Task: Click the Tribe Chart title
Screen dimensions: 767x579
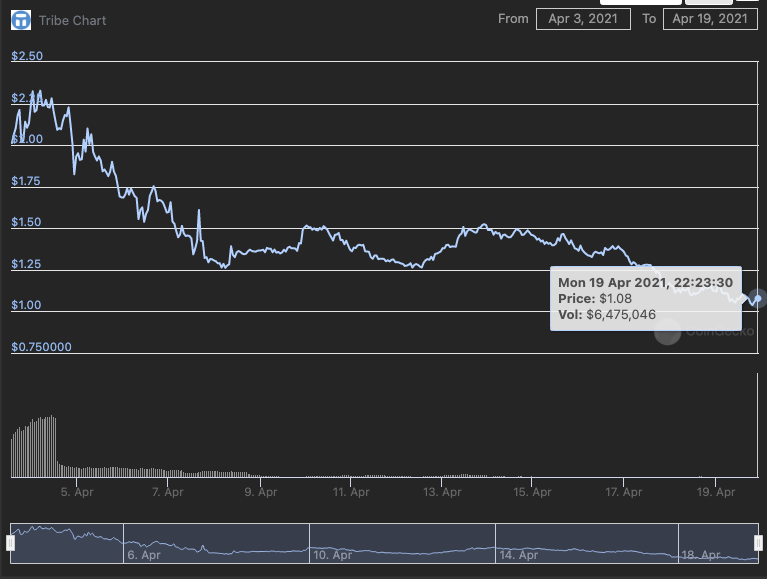Action: 72,21
